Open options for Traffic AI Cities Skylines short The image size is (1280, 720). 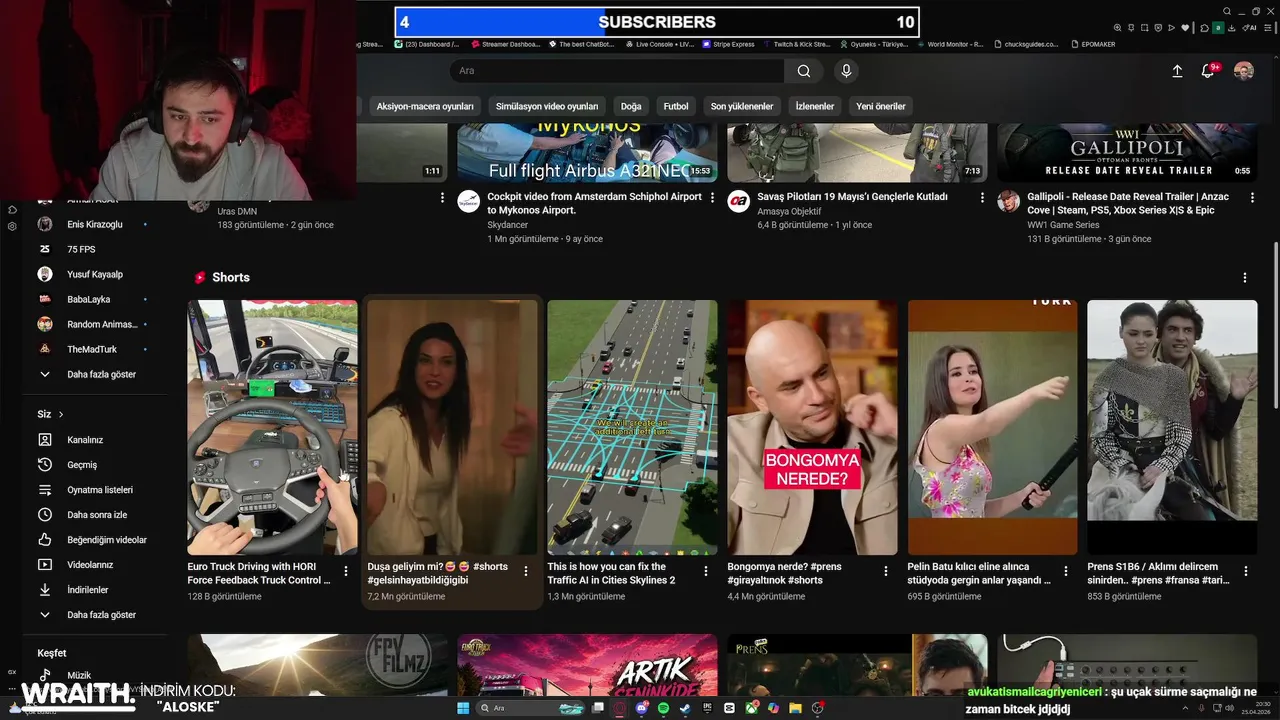706,571
